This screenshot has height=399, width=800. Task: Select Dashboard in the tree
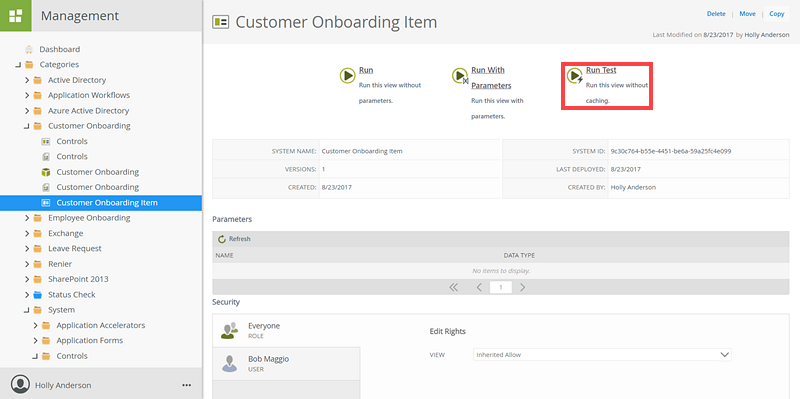coord(60,49)
